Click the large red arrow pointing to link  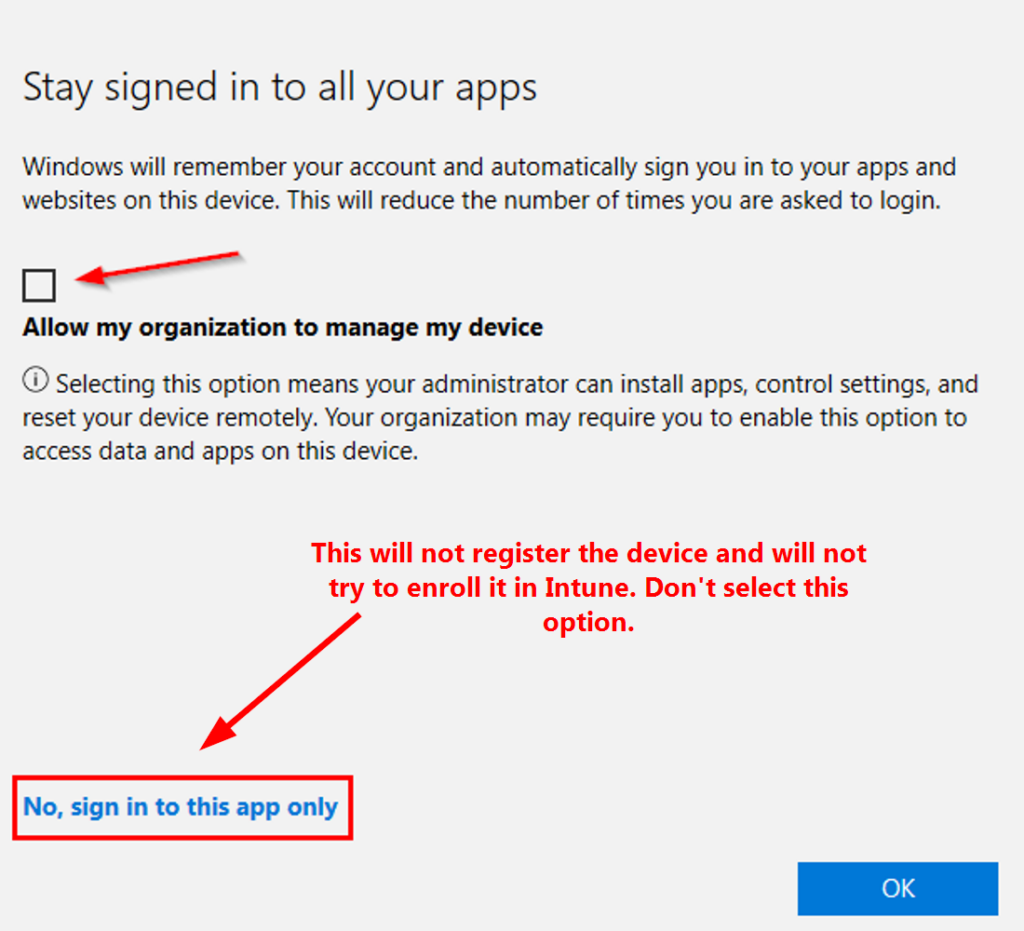278,681
